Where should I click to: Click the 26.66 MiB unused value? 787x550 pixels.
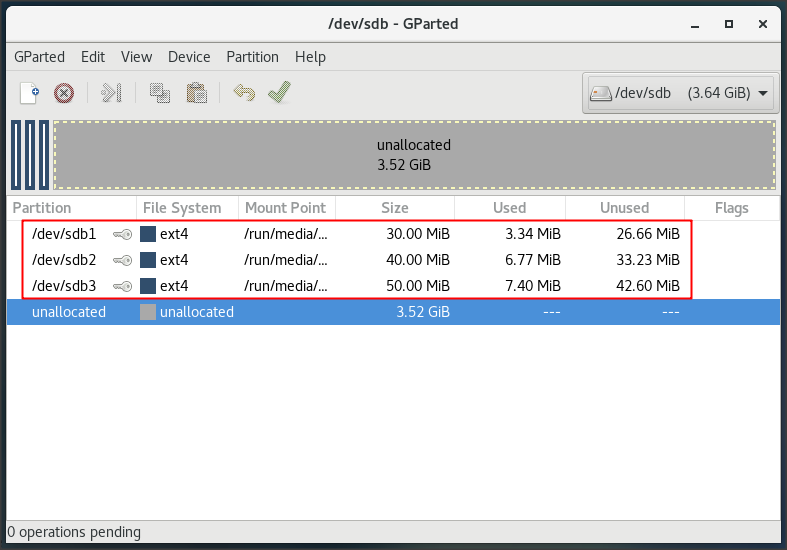pyautogui.click(x=648, y=234)
